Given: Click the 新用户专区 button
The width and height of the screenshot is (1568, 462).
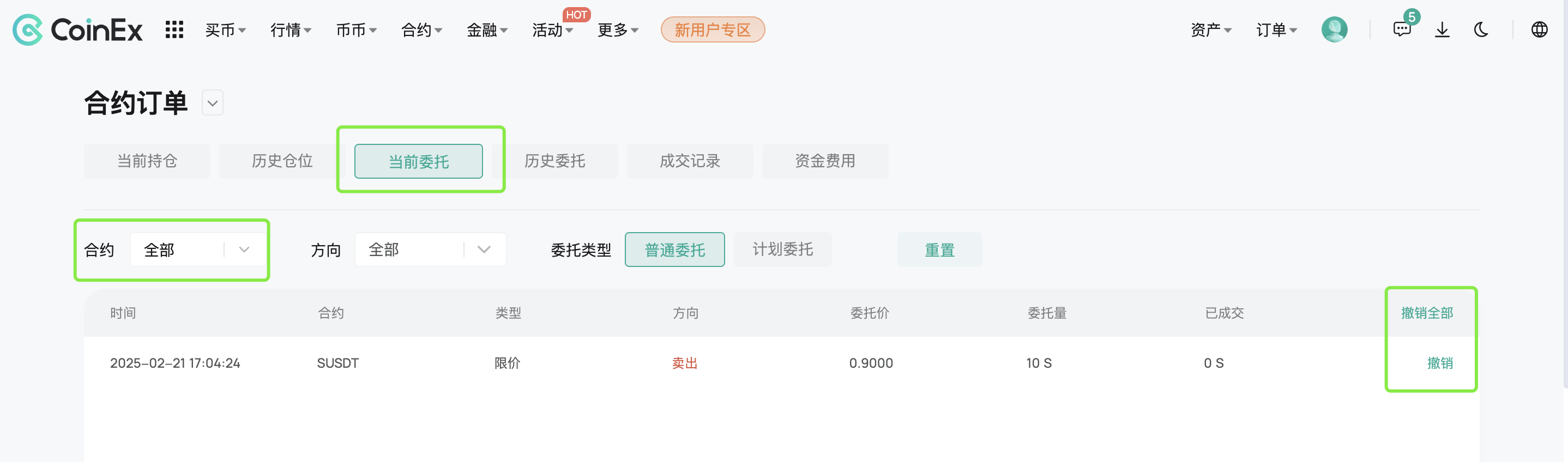Looking at the screenshot, I should [712, 30].
